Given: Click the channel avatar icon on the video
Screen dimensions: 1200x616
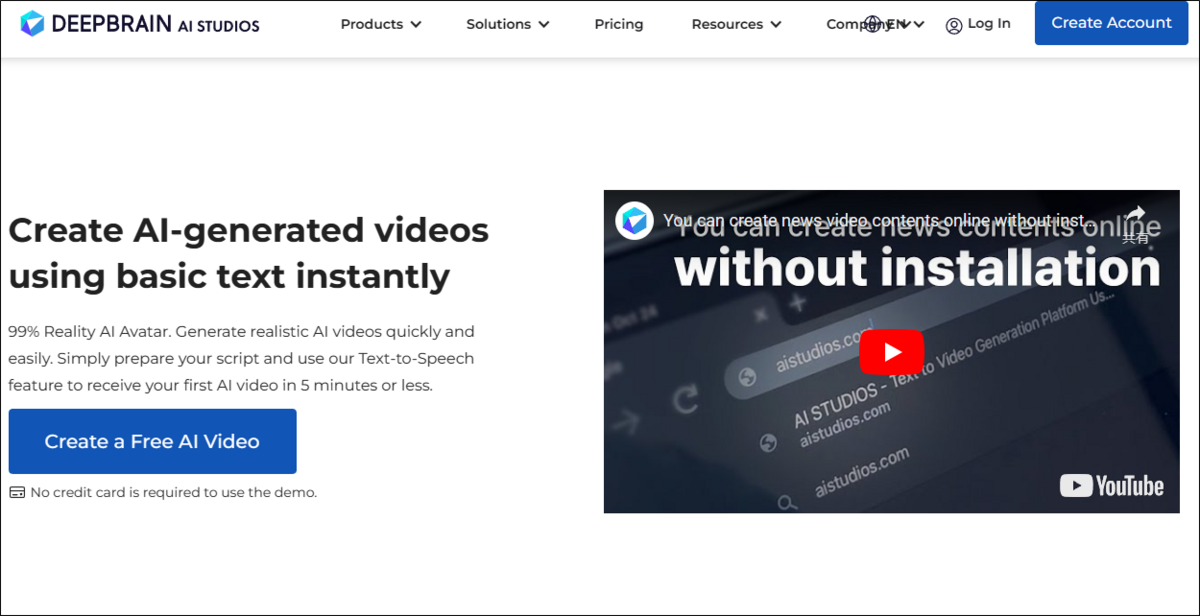Looking at the screenshot, I should pos(634,220).
